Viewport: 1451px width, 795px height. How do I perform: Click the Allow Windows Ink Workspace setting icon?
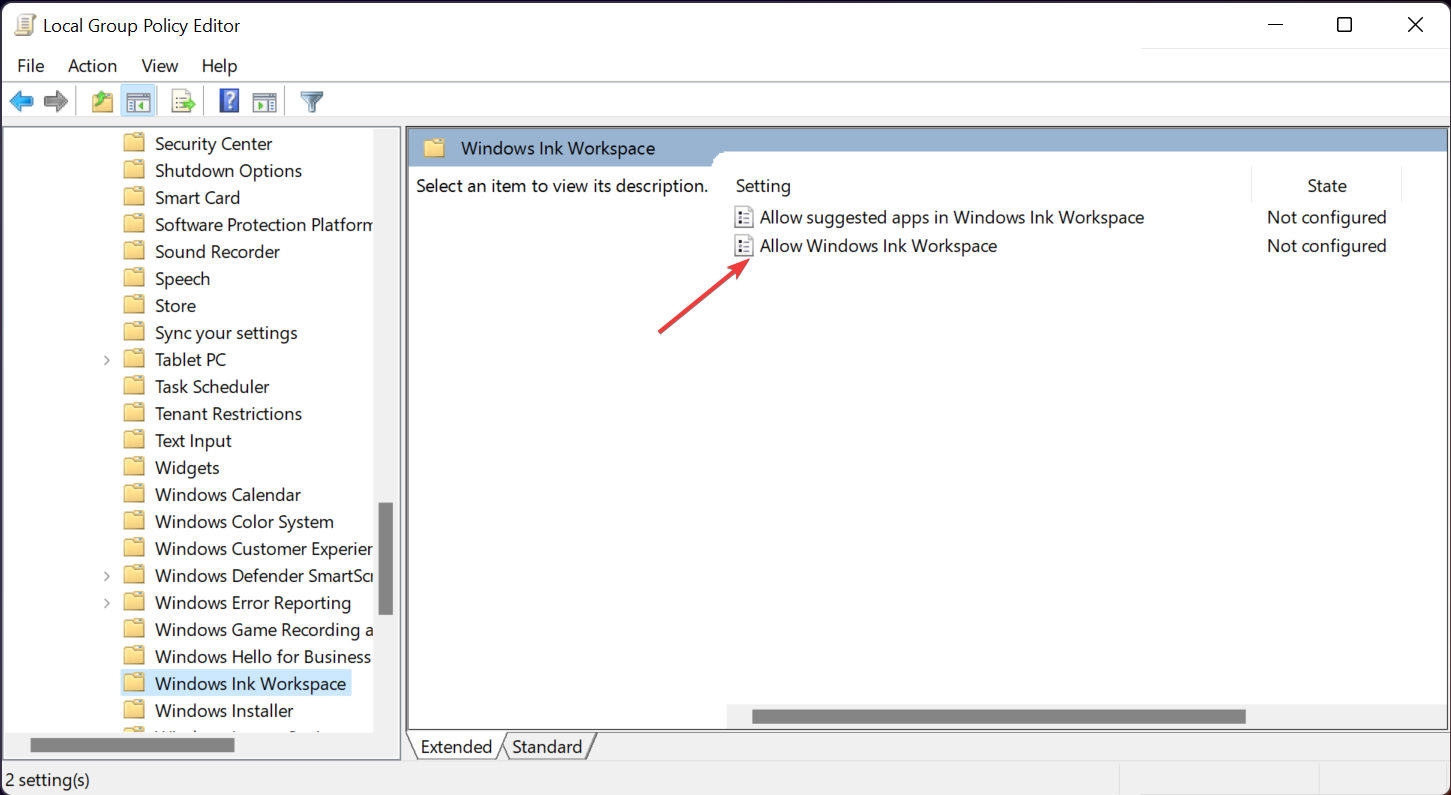pos(743,245)
